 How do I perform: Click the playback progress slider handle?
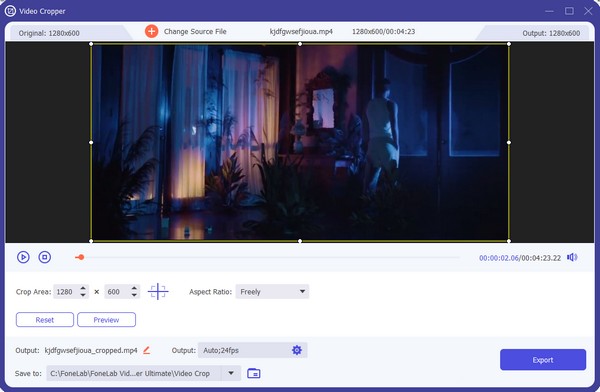point(80,257)
